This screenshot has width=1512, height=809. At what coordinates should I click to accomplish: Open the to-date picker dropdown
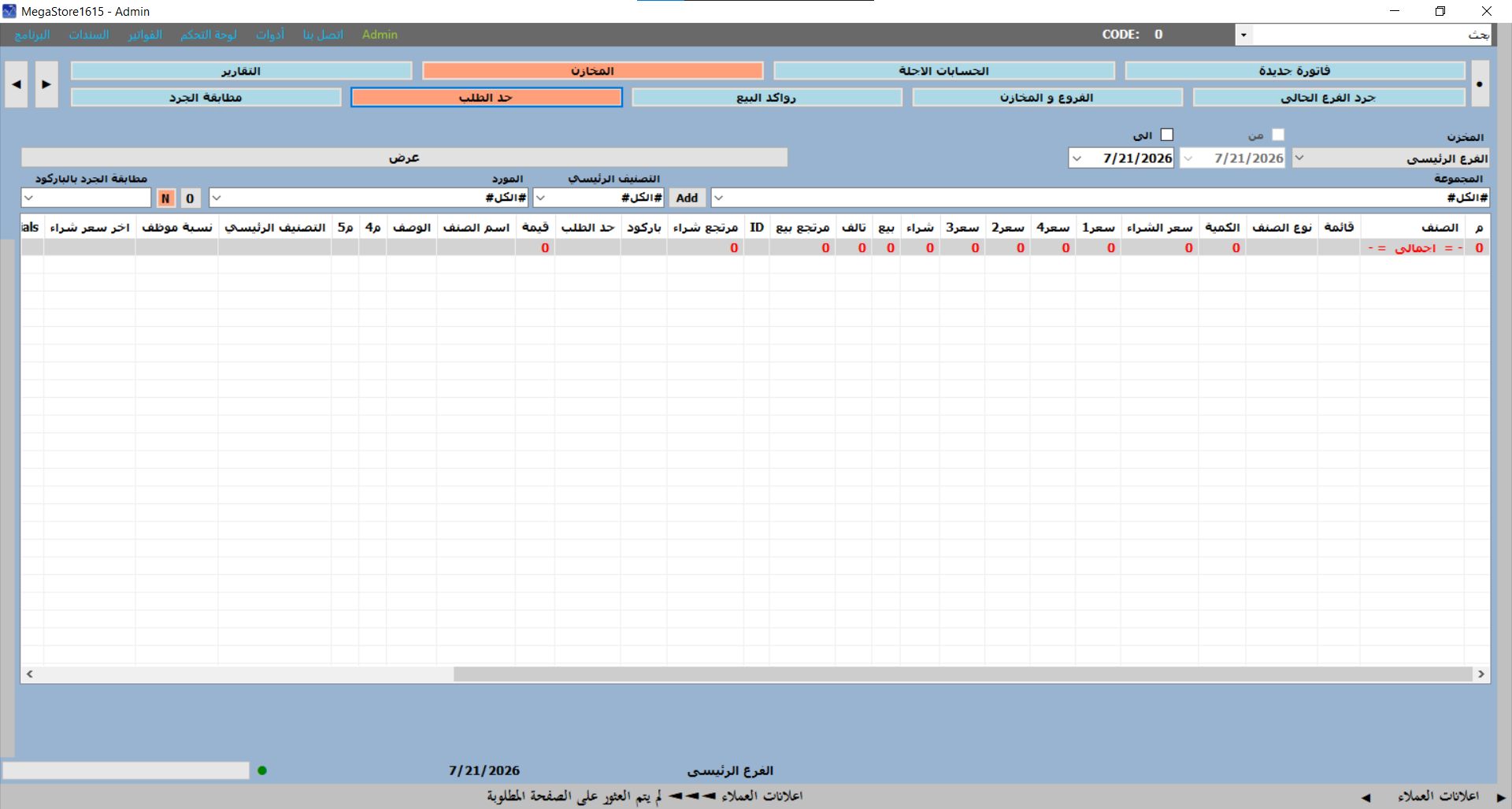coord(1077,158)
